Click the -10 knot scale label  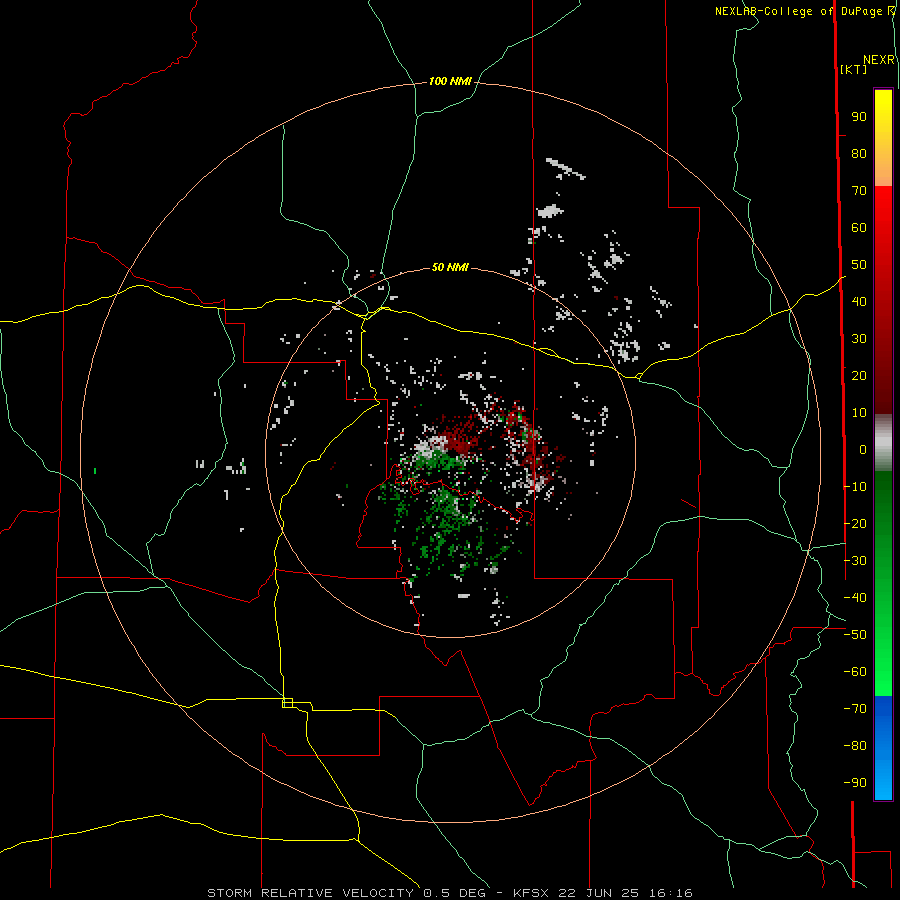click(x=855, y=487)
